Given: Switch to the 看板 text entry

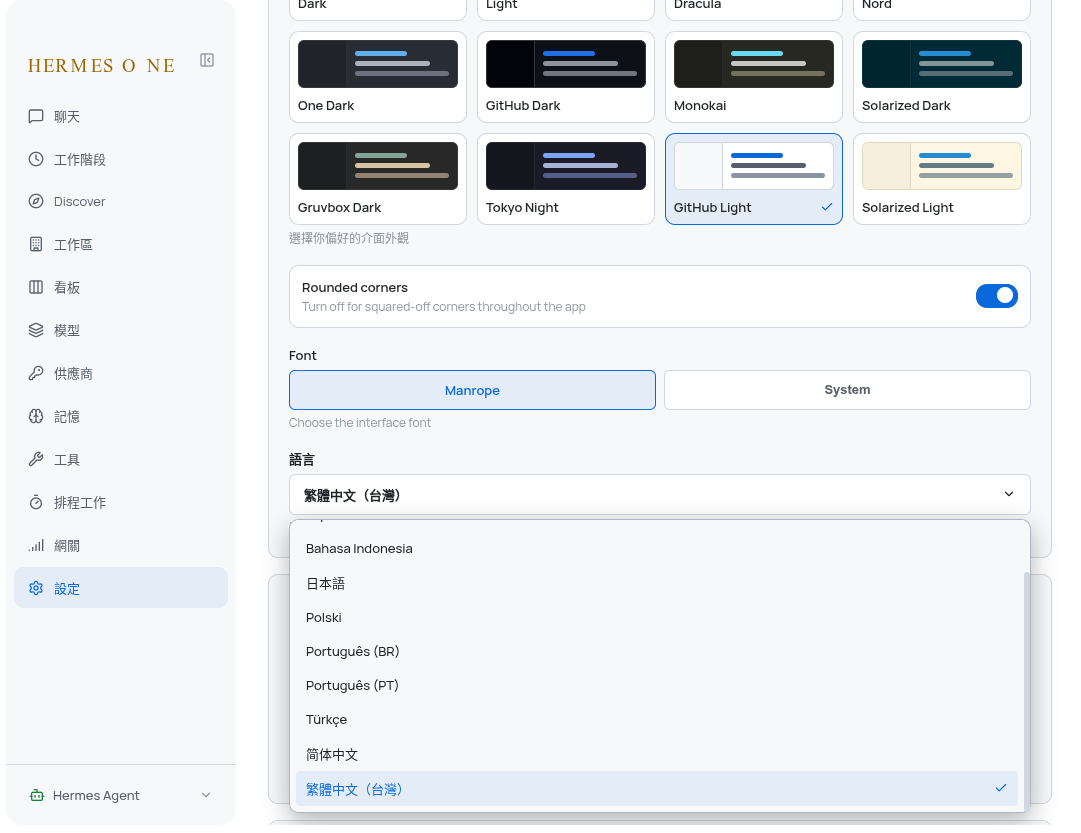Looking at the screenshot, I should [67, 288].
